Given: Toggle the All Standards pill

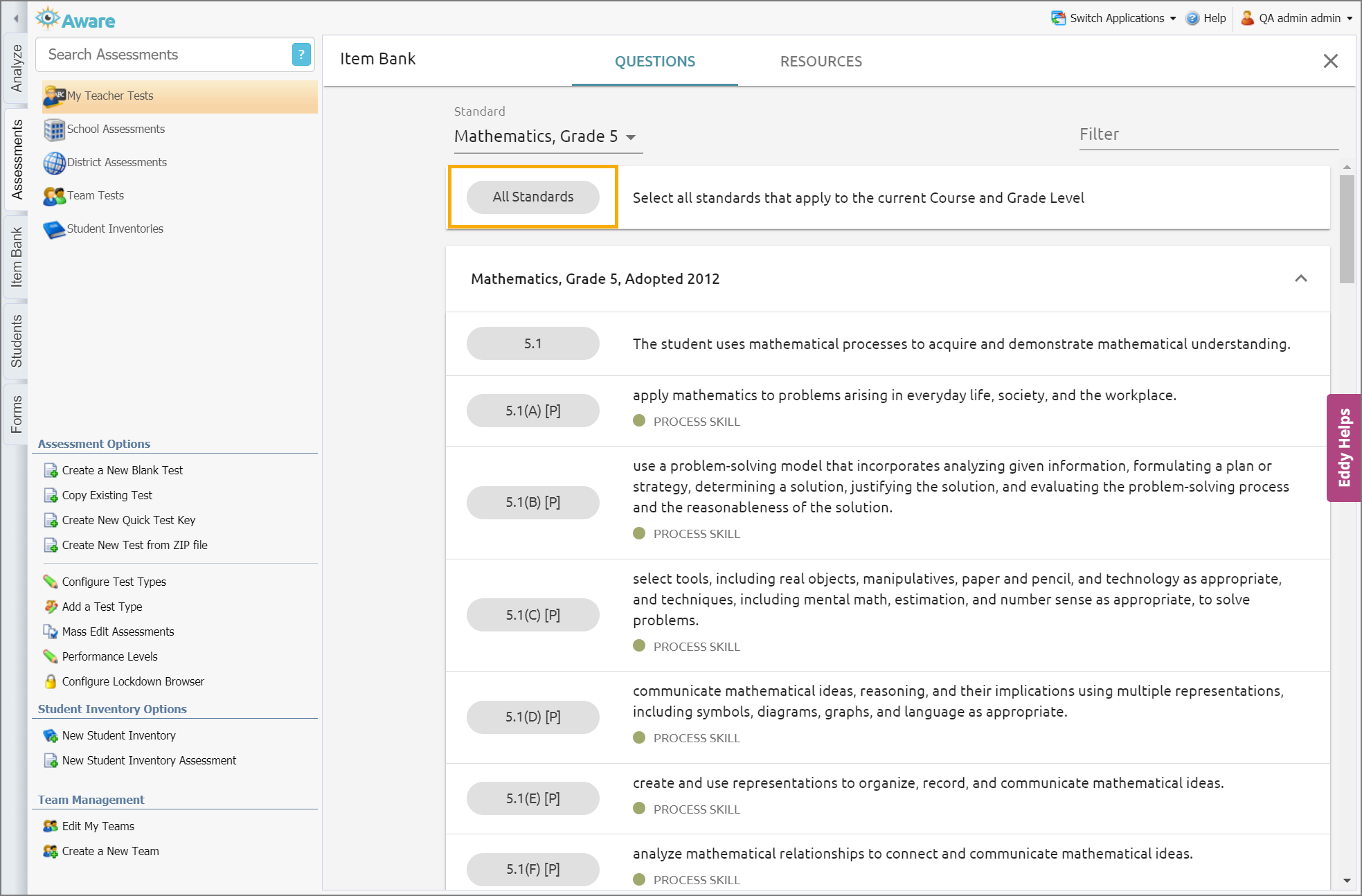Looking at the screenshot, I should tap(533, 197).
